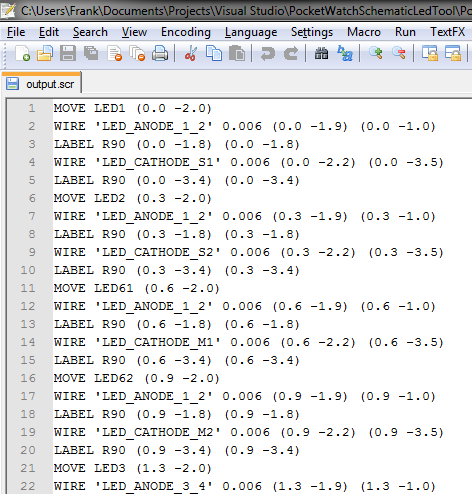
Task: Click the Synchronize Vertical Scrolling icon
Action: (430, 53)
